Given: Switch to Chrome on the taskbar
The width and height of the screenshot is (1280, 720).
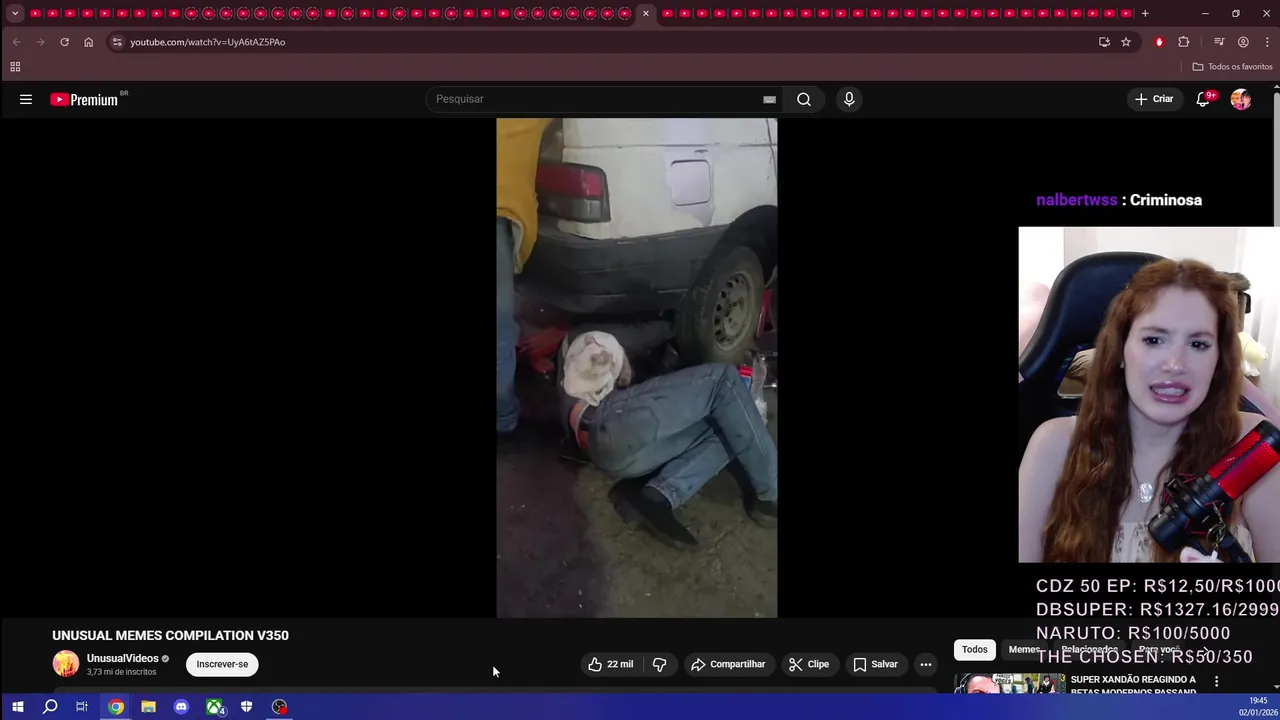Looking at the screenshot, I should point(116,707).
